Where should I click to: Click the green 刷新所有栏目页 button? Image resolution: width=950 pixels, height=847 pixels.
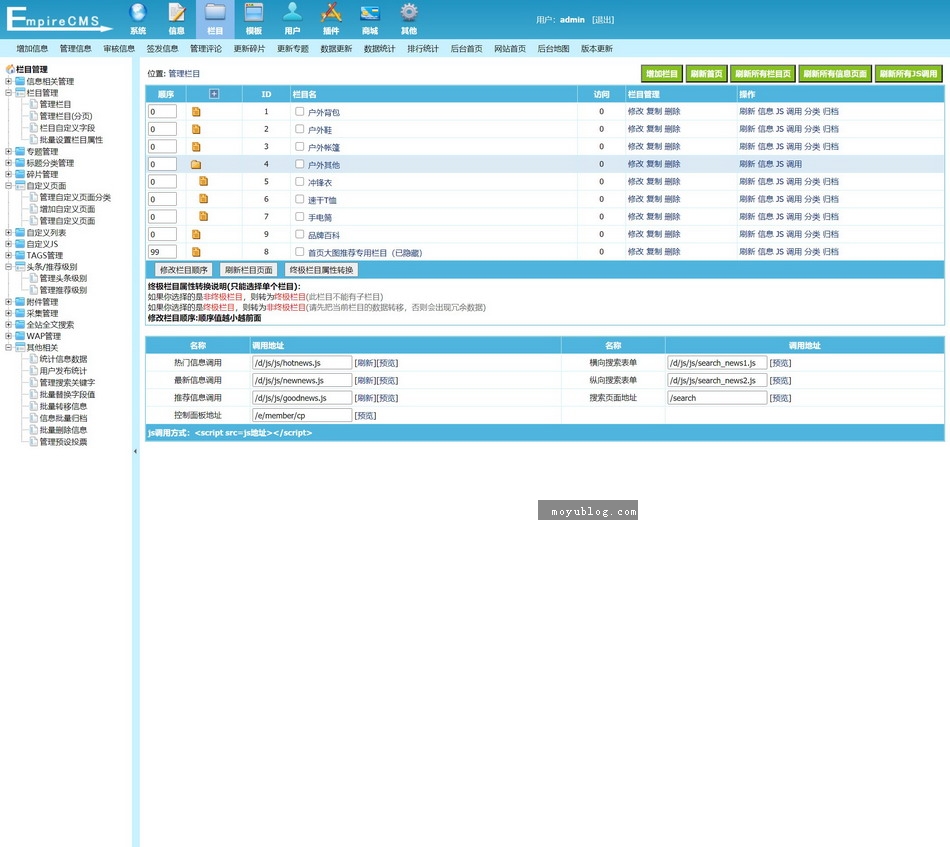click(763, 74)
